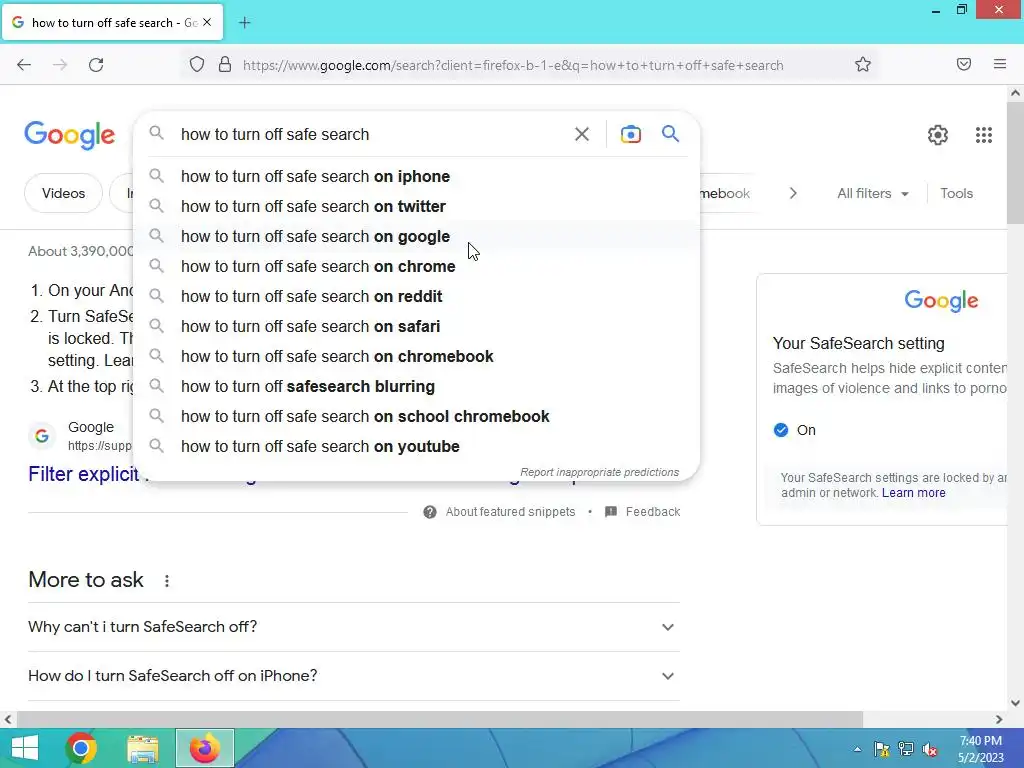The image size is (1024, 768).
Task: Choose the 'on chromebook' suggestion
Action: click(x=417, y=357)
